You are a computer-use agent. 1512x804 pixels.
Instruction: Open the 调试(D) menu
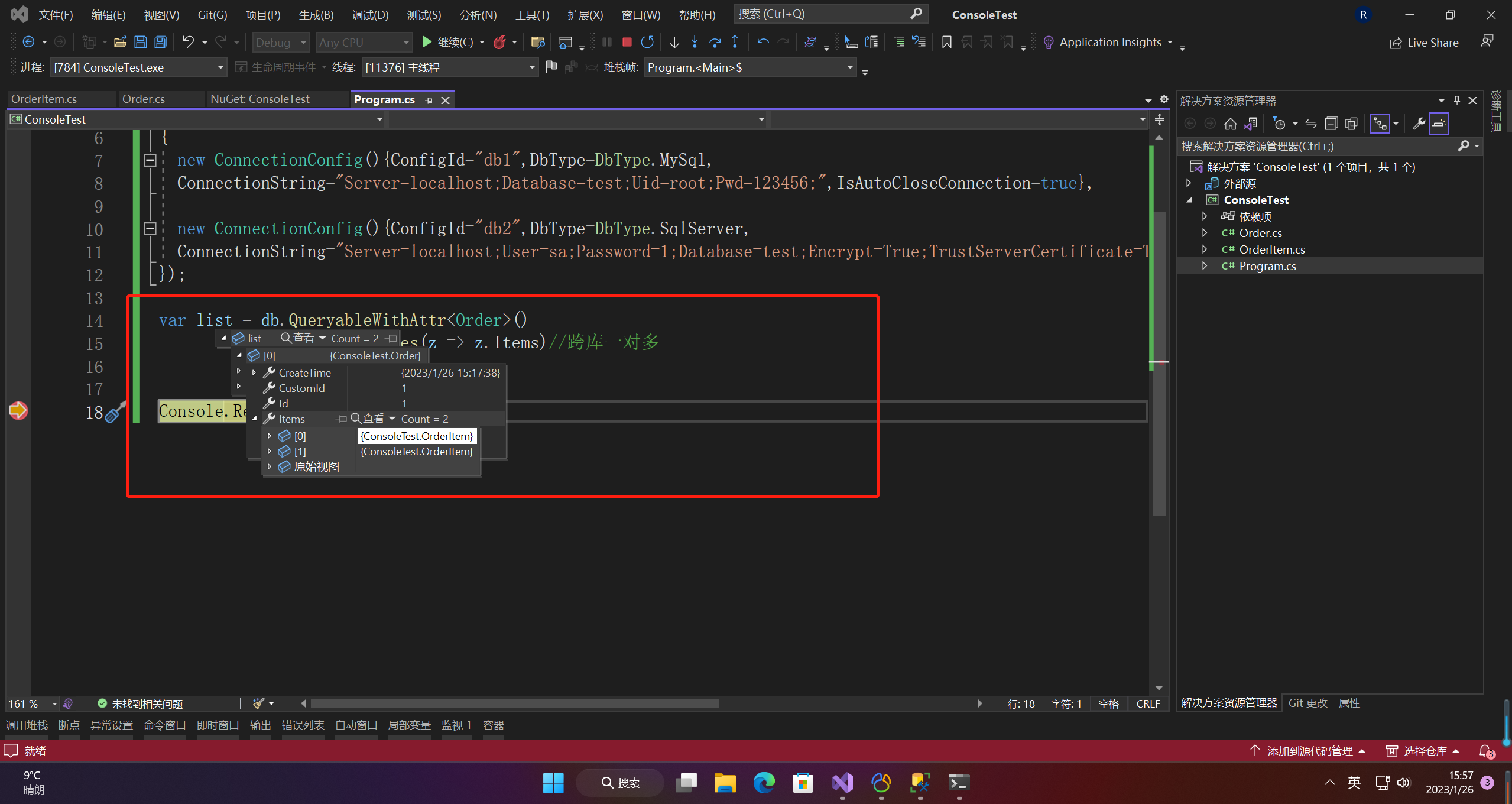pos(371,15)
